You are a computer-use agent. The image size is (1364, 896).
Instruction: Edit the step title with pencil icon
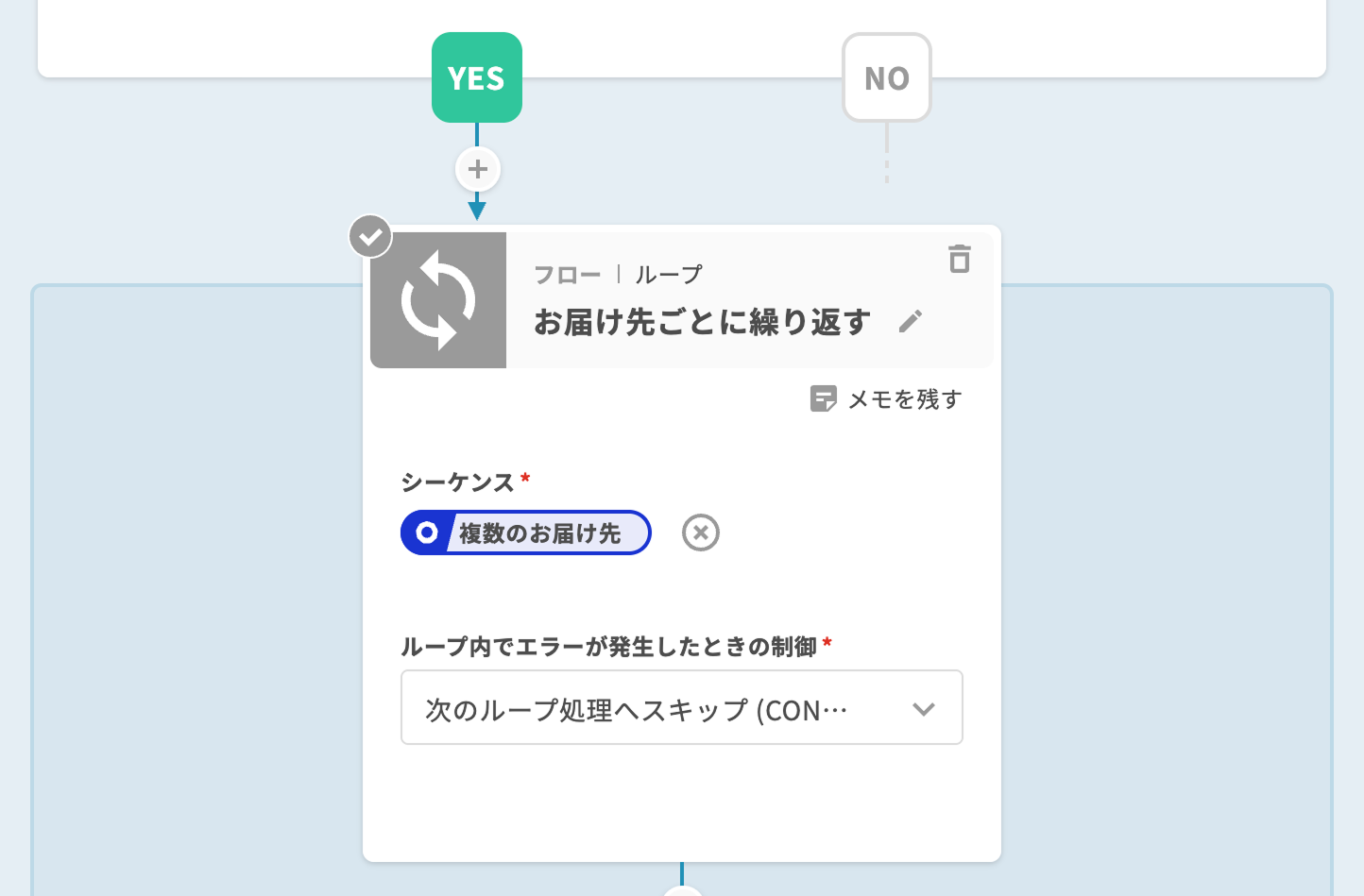[x=911, y=322]
